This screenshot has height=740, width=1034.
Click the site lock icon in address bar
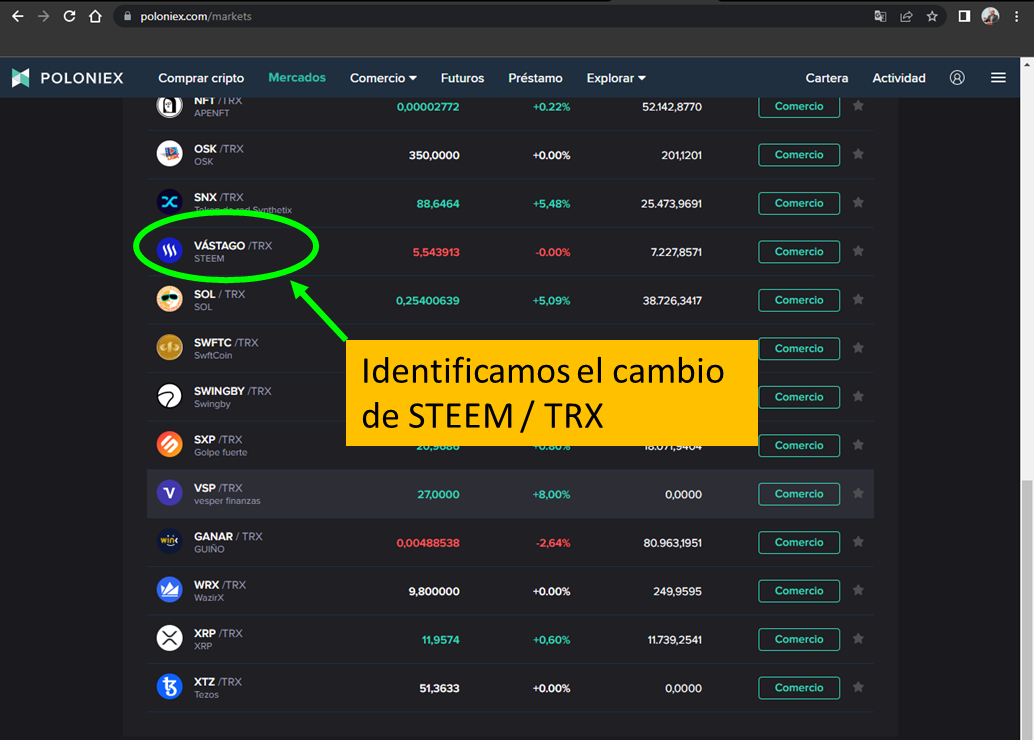(127, 16)
